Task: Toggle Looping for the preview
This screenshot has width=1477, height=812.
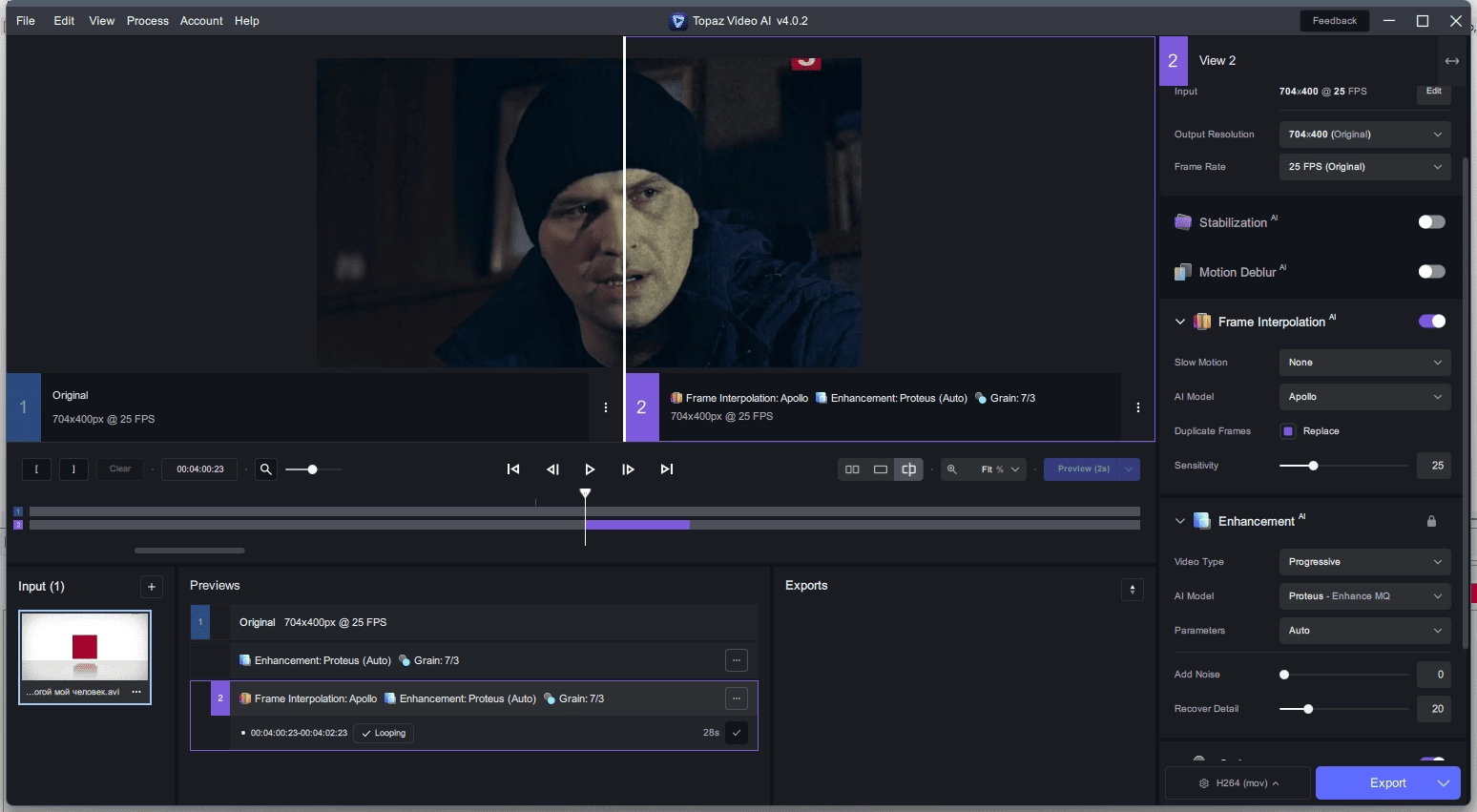Action: coord(384,733)
